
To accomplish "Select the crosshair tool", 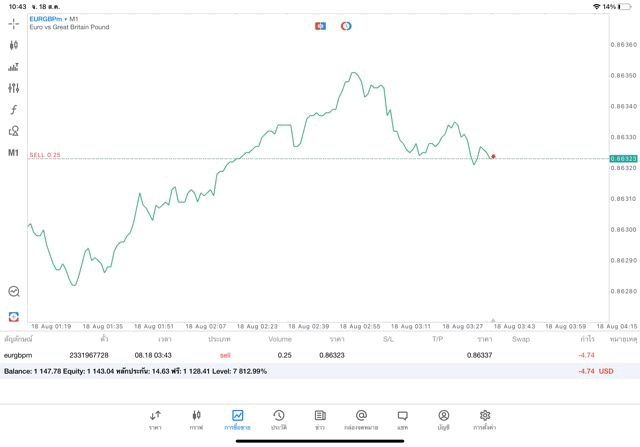I will coord(14,24).
